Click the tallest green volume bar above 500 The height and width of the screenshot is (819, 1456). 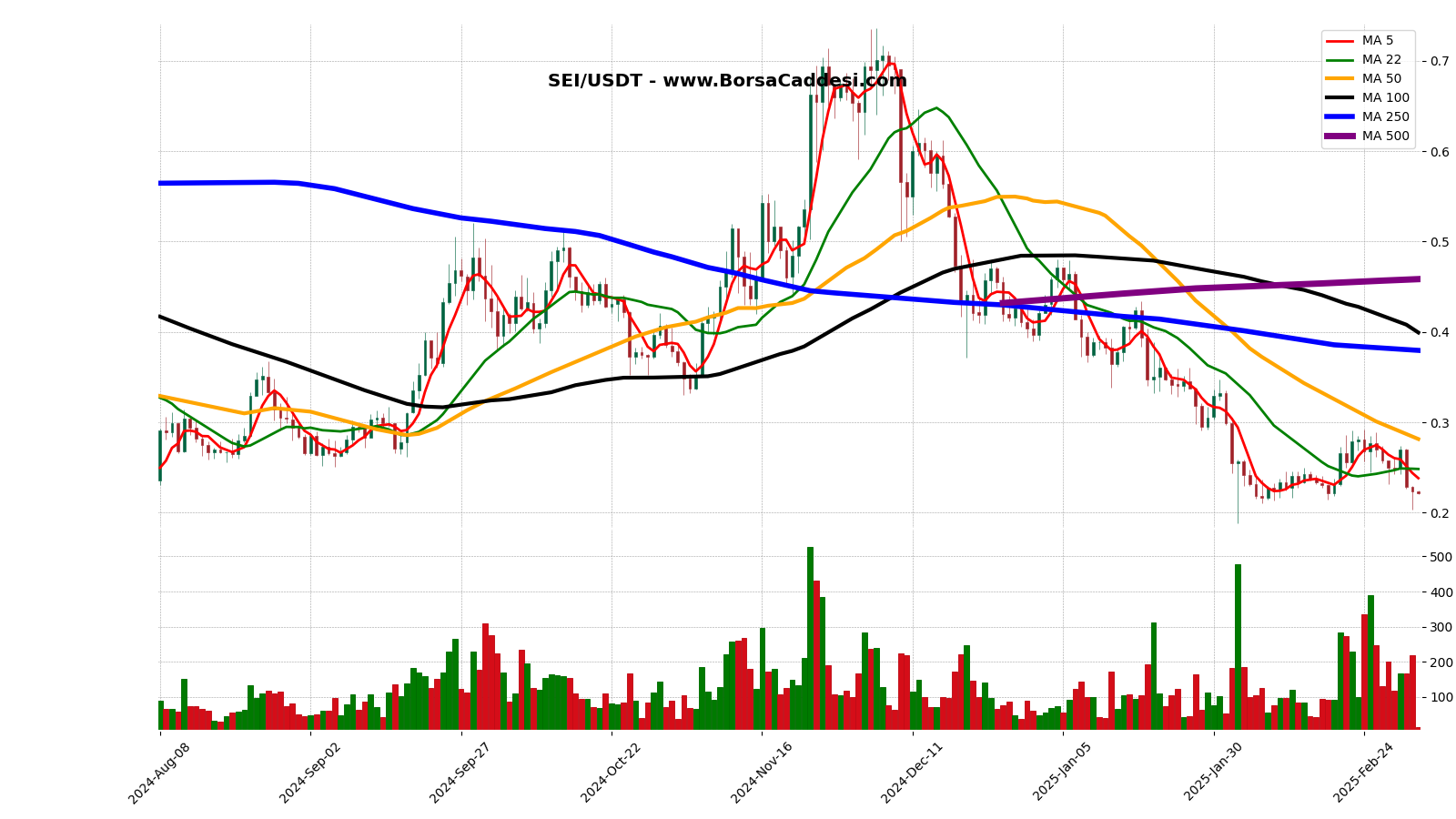(x=810, y=638)
